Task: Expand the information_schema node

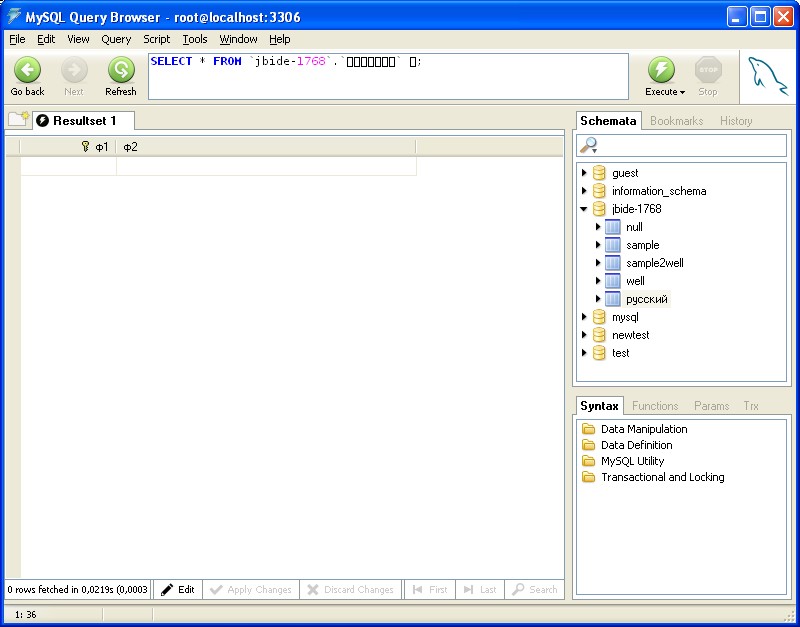Action: point(584,191)
